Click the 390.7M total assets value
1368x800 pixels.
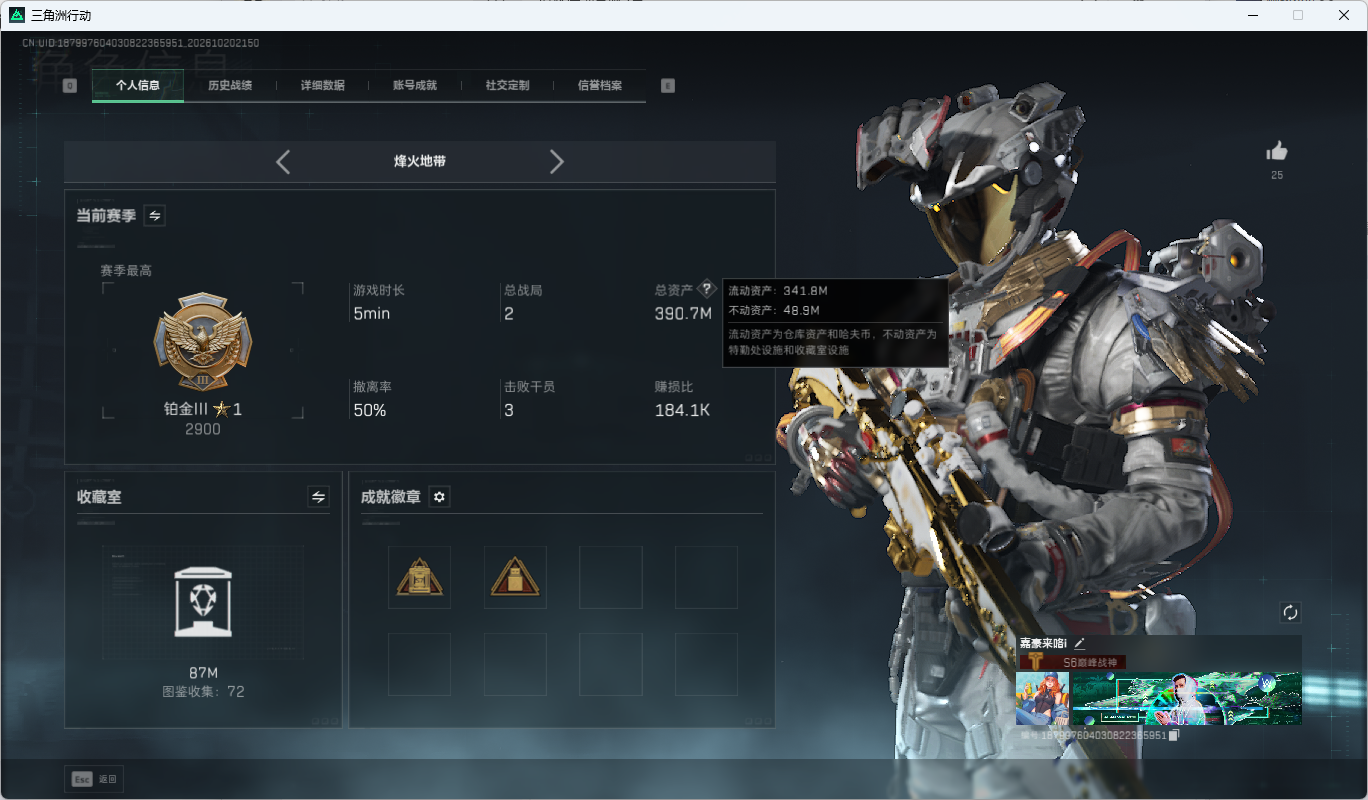tap(683, 314)
